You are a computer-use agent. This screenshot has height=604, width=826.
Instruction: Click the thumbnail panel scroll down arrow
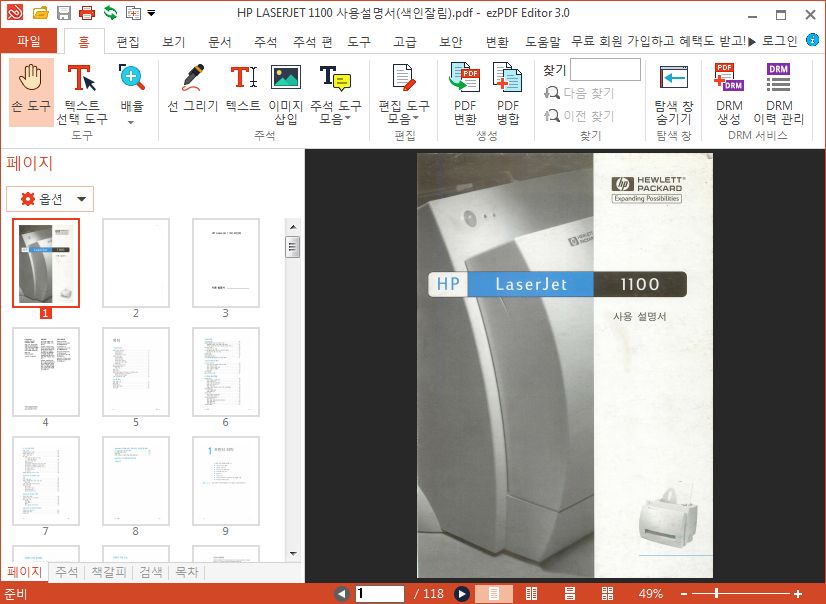coord(293,554)
